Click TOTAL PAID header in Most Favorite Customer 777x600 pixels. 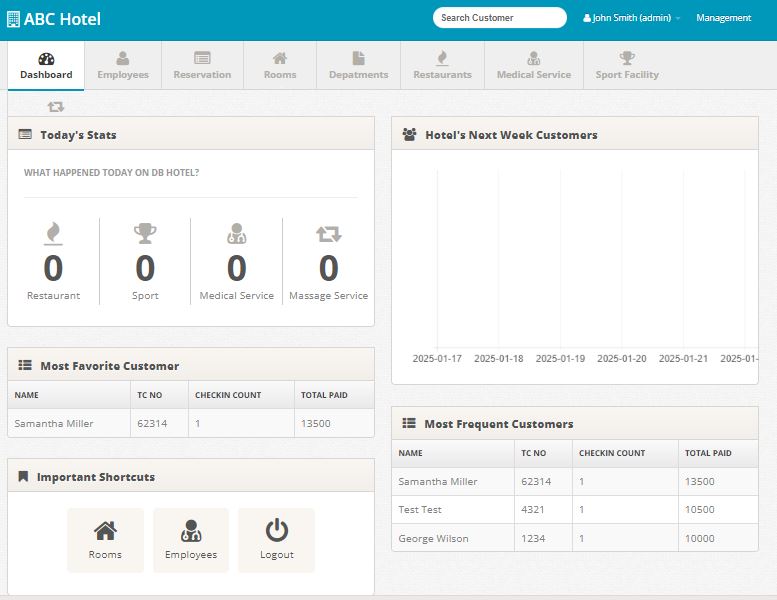coord(324,395)
